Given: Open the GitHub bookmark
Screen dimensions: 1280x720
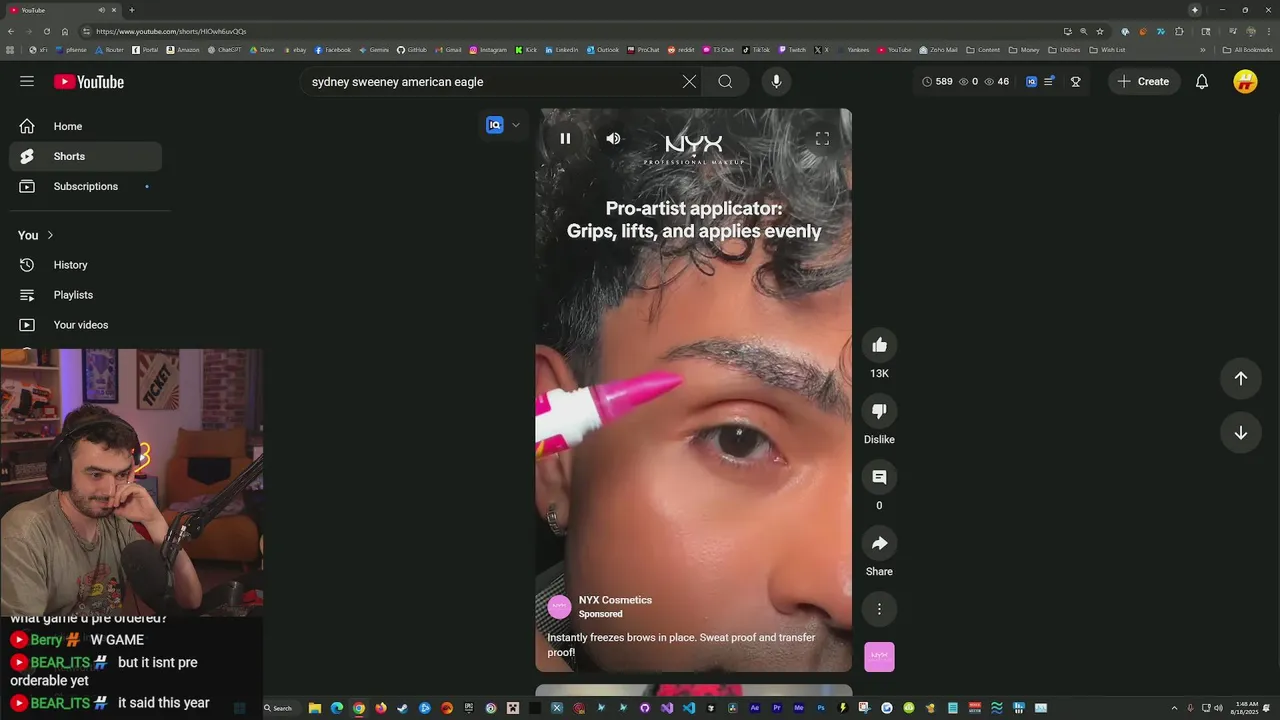Looking at the screenshot, I should click(412, 50).
